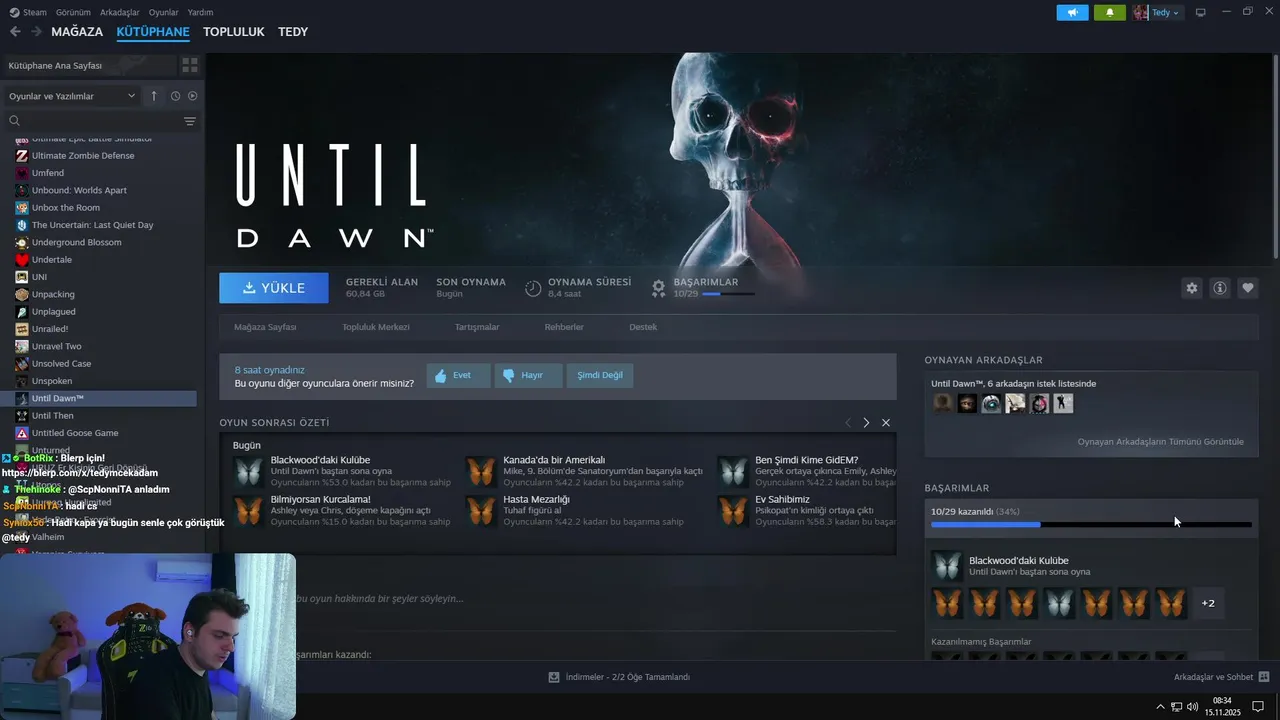Click Hasta Mezarlığı achievement icon
The height and width of the screenshot is (720, 1280).
click(x=481, y=510)
